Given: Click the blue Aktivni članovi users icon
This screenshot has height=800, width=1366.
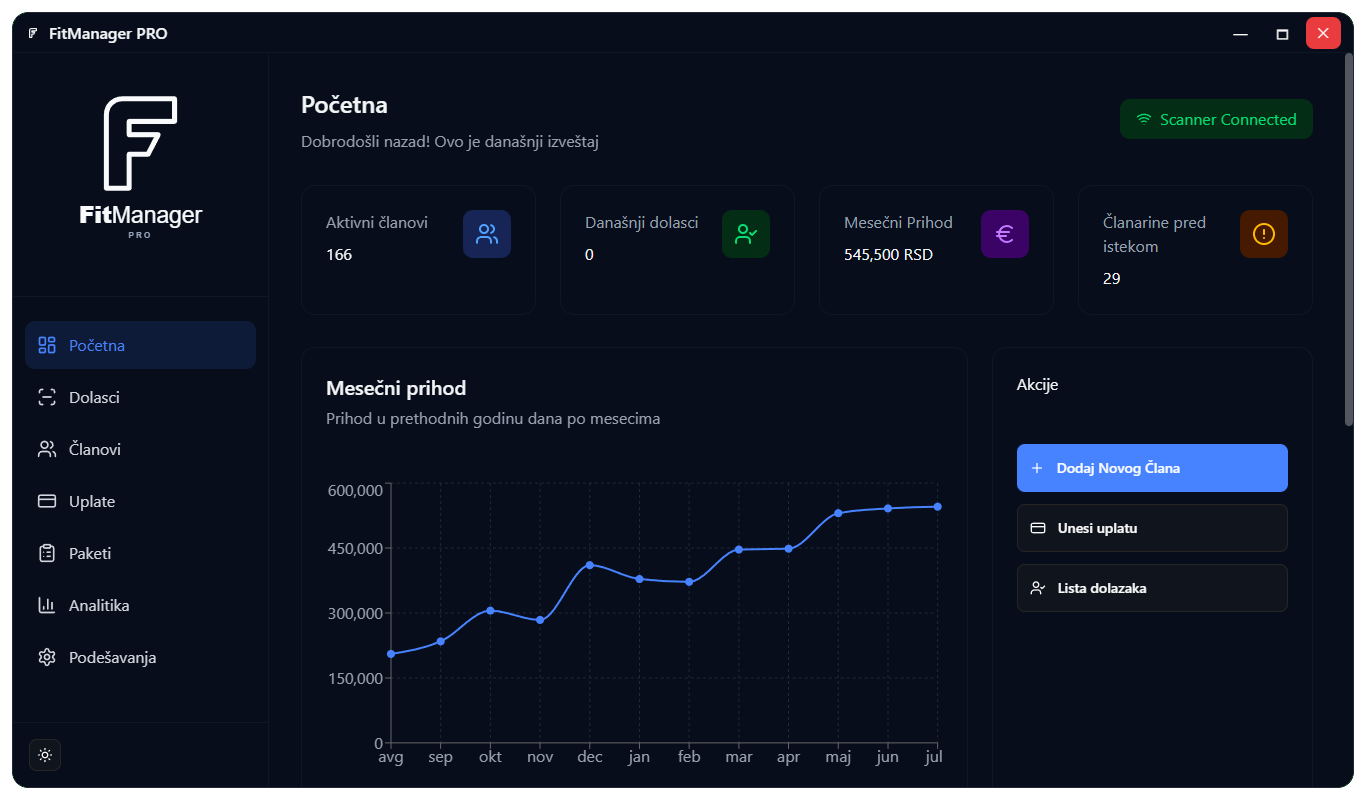Looking at the screenshot, I should (487, 234).
